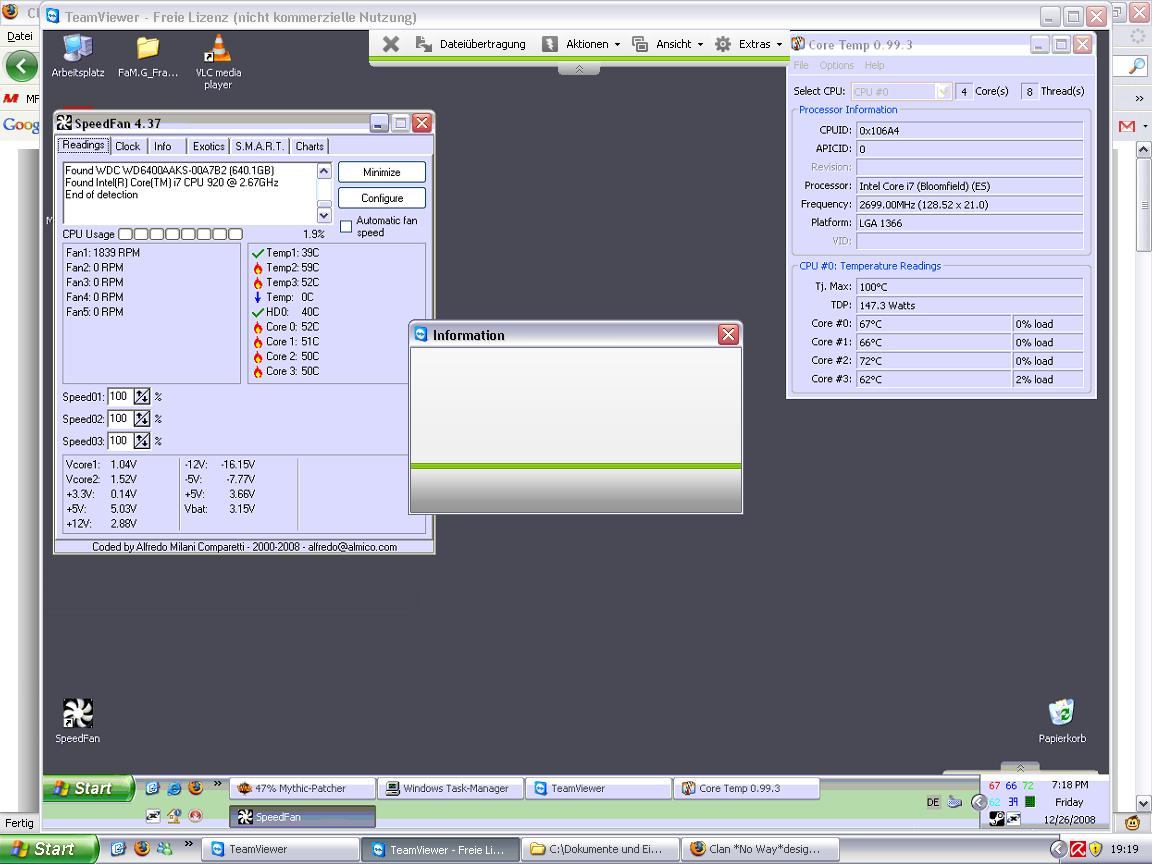The width and height of the screenshot is (1152, 864).
Task: Open Core Temp Help menu
Action: tap(874, 65)
